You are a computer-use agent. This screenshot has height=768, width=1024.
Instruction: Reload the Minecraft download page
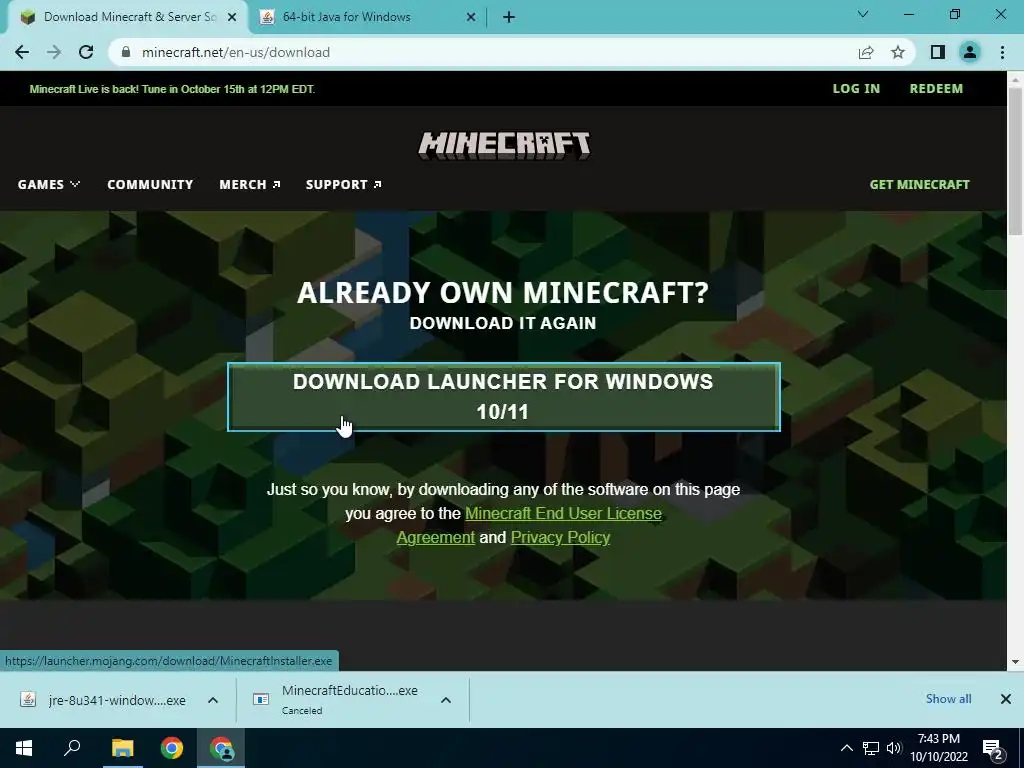click(x=86, y=52)
